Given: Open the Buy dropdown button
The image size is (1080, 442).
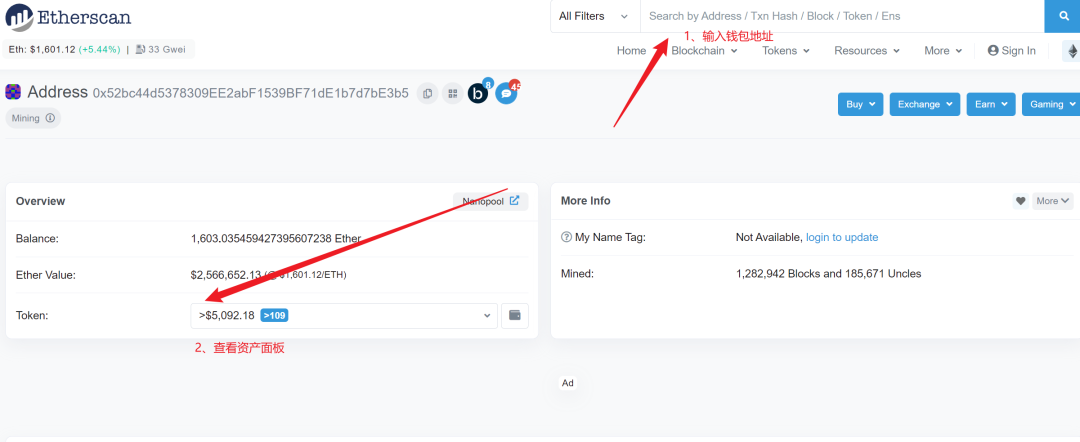Looking at the screenshot, I should tap(860, 104).
